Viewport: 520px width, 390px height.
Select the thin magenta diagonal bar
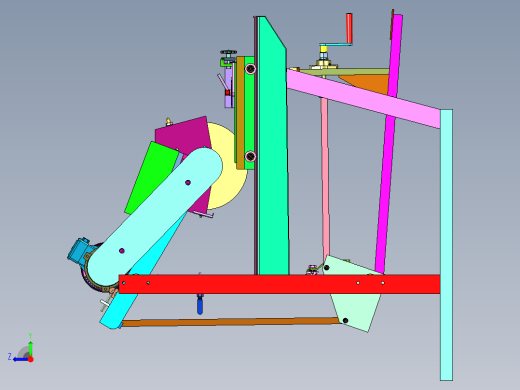coord(389,143)
